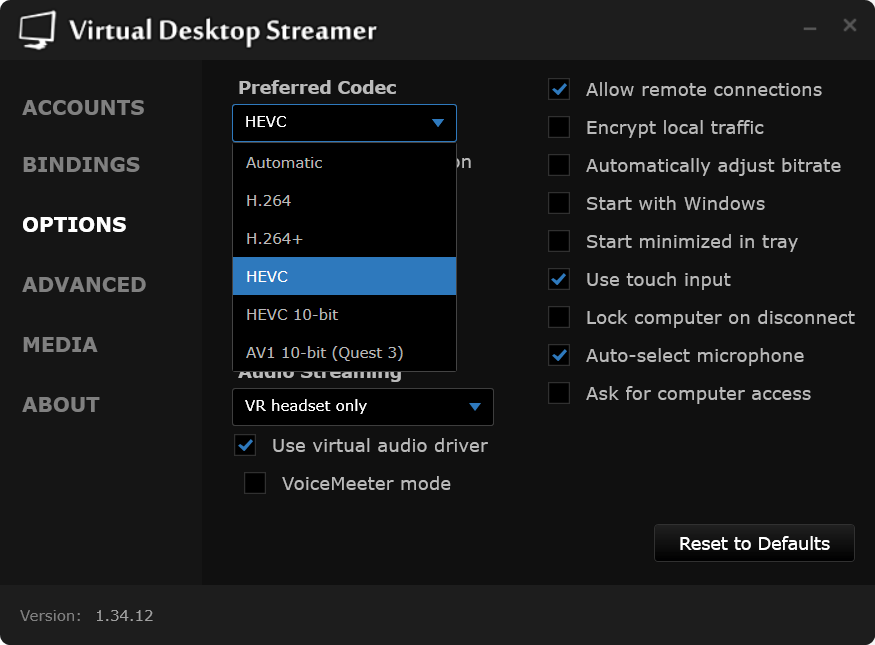Open the Bindings section
Image resolution: width=875 pixels, height=645 pixels.
coord(81,165)
